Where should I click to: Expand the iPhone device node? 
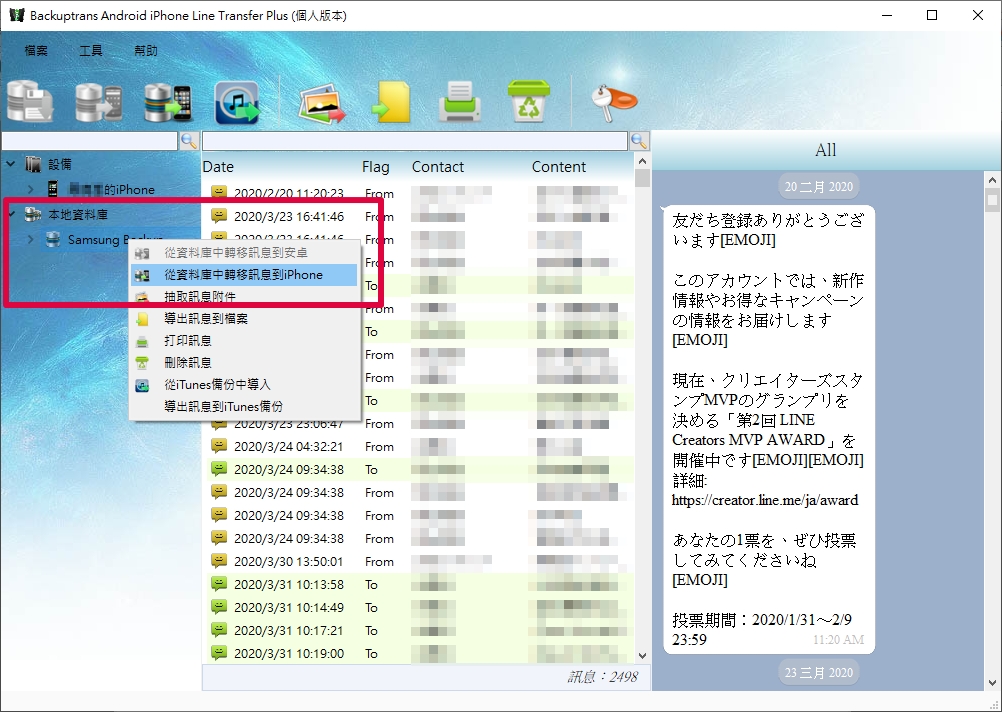pos(31,189)
